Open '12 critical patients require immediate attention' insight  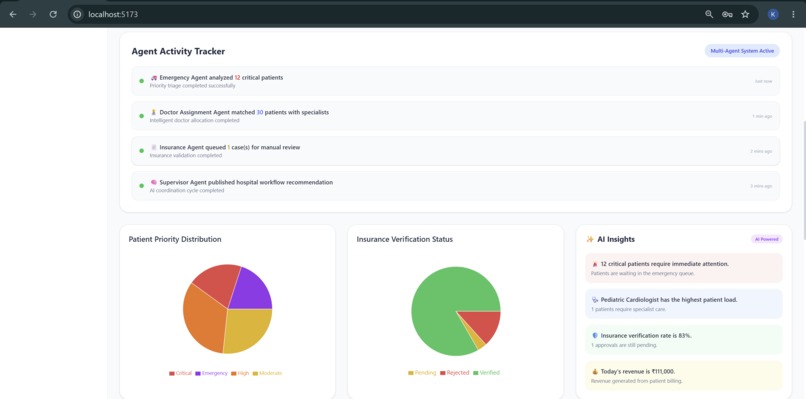pos(684,268)
